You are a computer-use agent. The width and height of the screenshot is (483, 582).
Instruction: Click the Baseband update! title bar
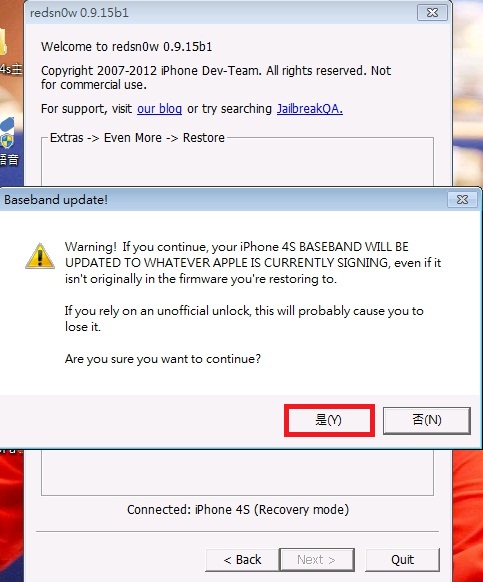pyautogui.click(x=223, y=200)
